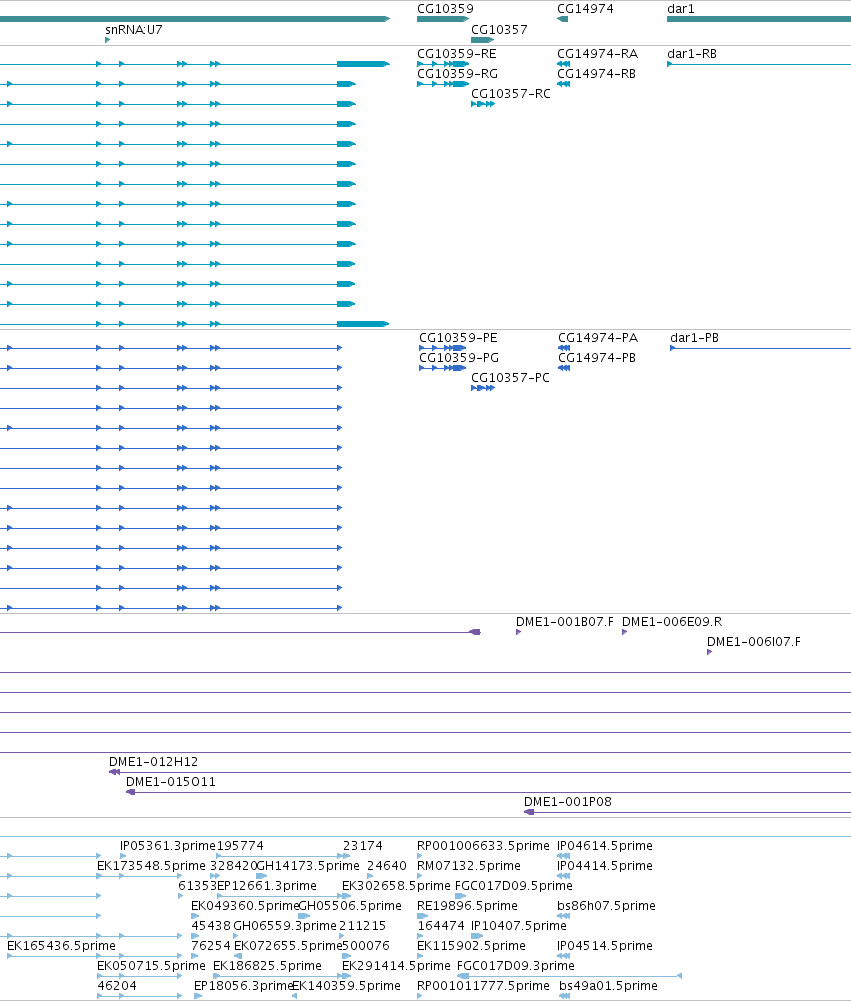The image size is (851, 1001).
Task: Select the CG10357 gene label
Action: [x=499, y=30]
